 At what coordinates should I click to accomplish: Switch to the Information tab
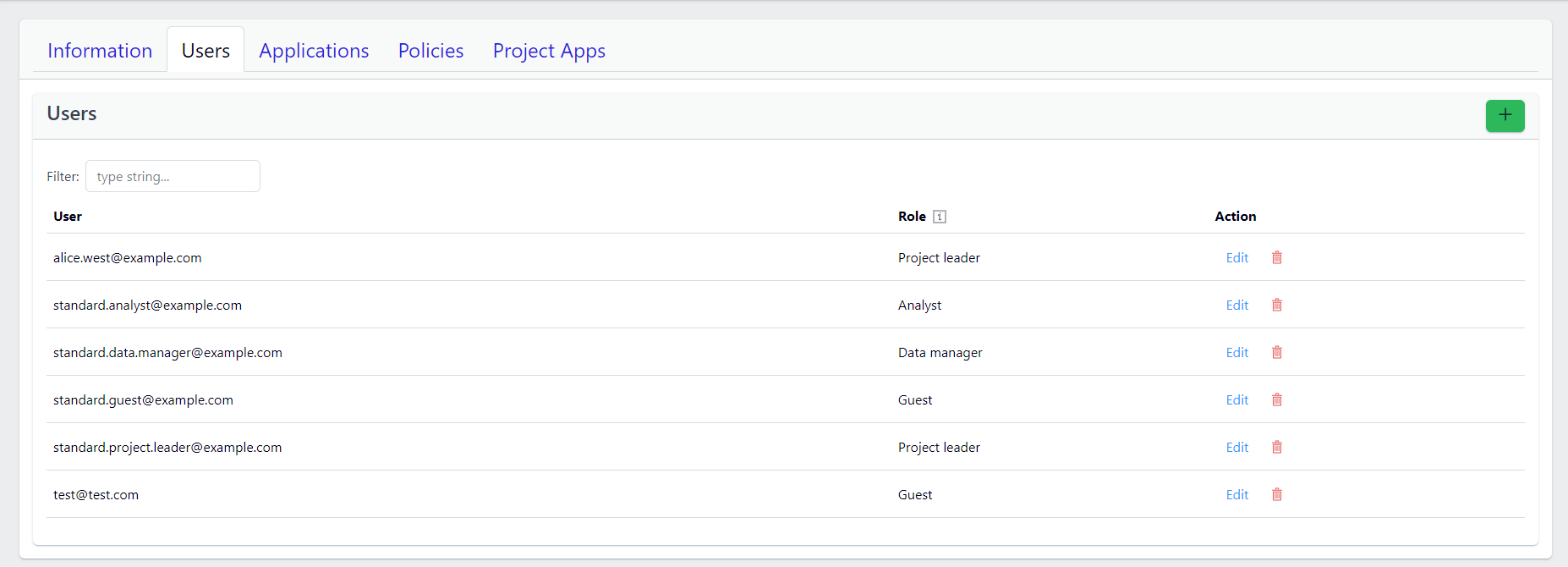point(100,51)
